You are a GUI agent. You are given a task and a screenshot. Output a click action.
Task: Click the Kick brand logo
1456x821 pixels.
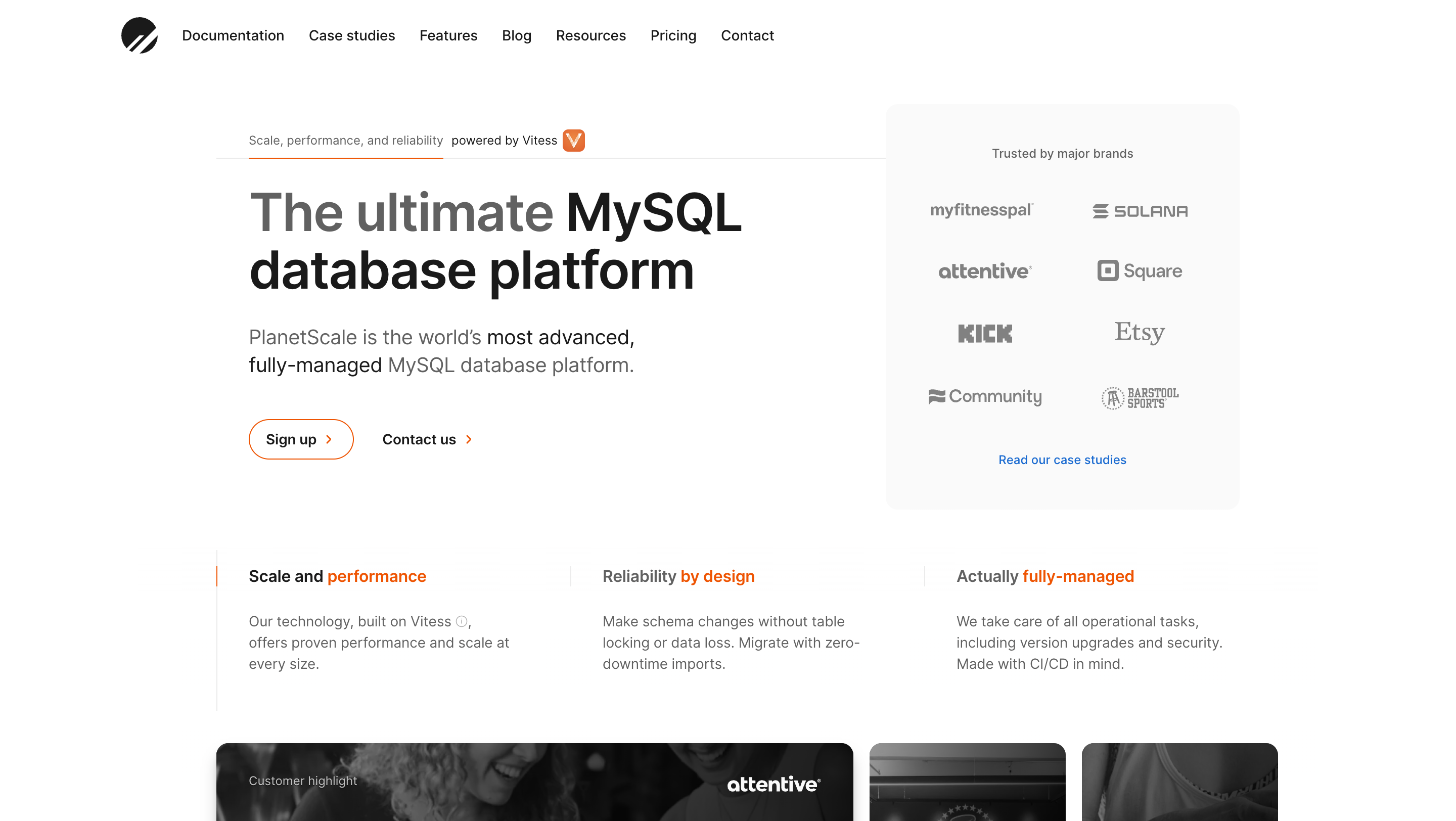(x=985, y=333)
